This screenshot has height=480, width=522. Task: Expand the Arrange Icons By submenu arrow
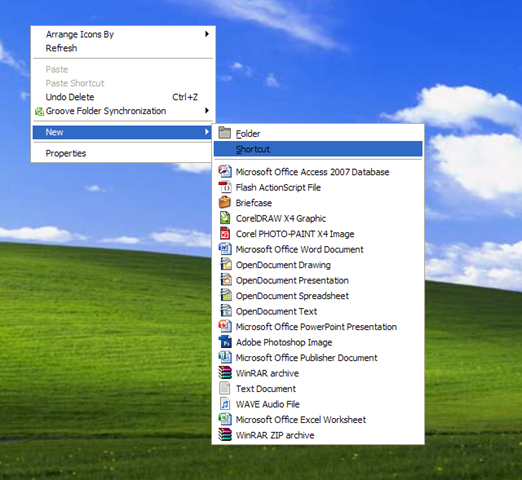pyautogui.click(x=207, y=34)
